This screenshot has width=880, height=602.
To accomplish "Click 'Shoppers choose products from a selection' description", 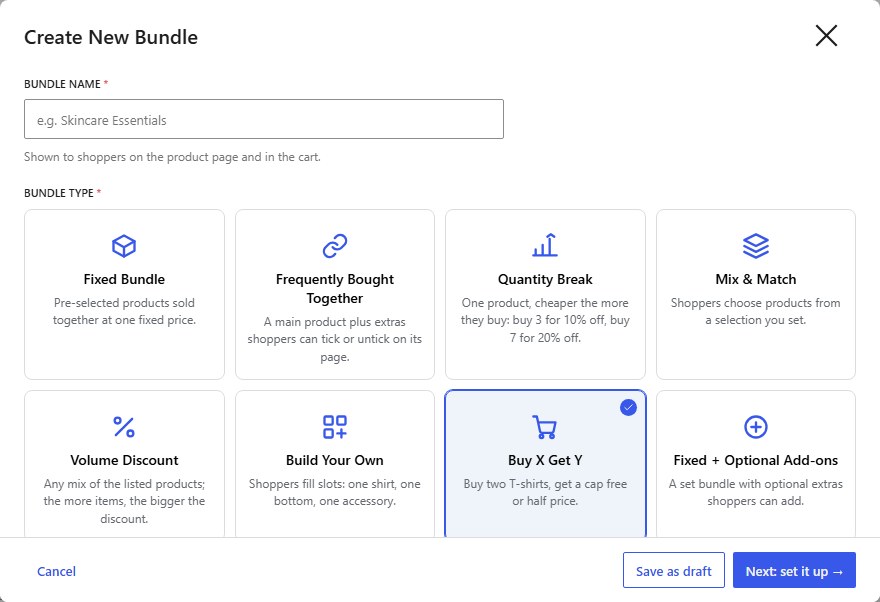I will click(x=755, y=311).
